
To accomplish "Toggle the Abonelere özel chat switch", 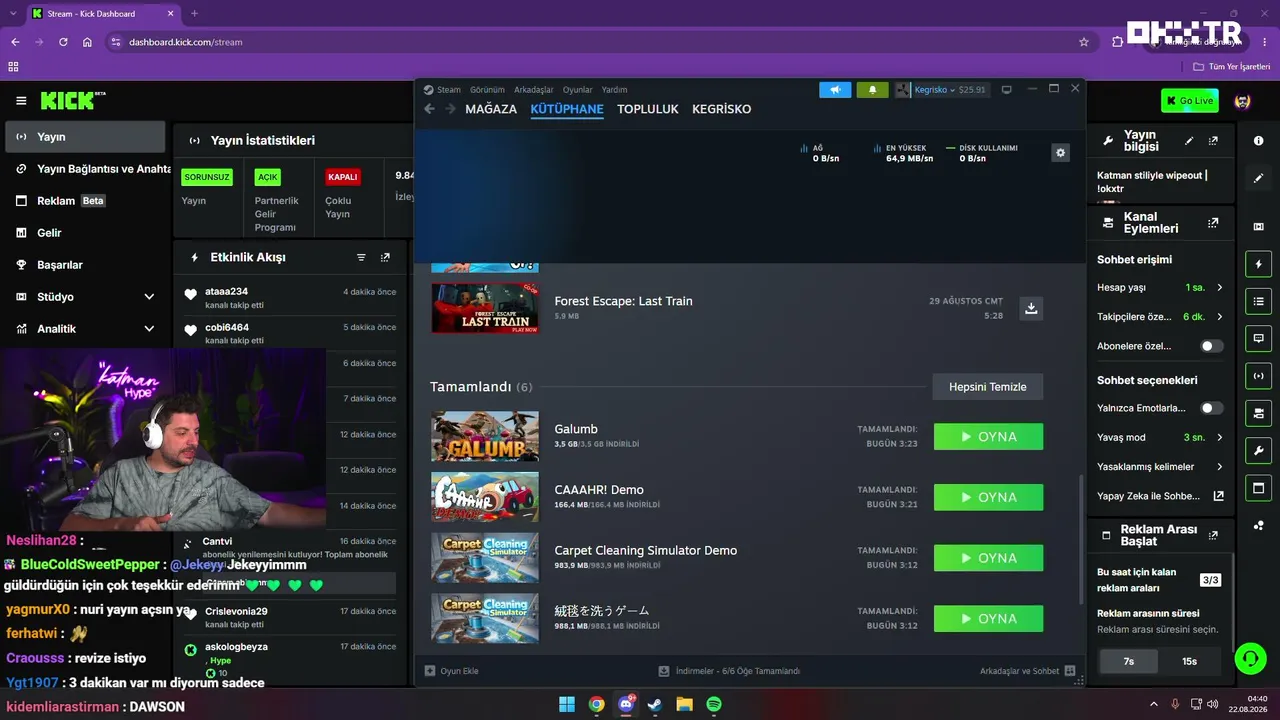I will [x=1212, y=346].
